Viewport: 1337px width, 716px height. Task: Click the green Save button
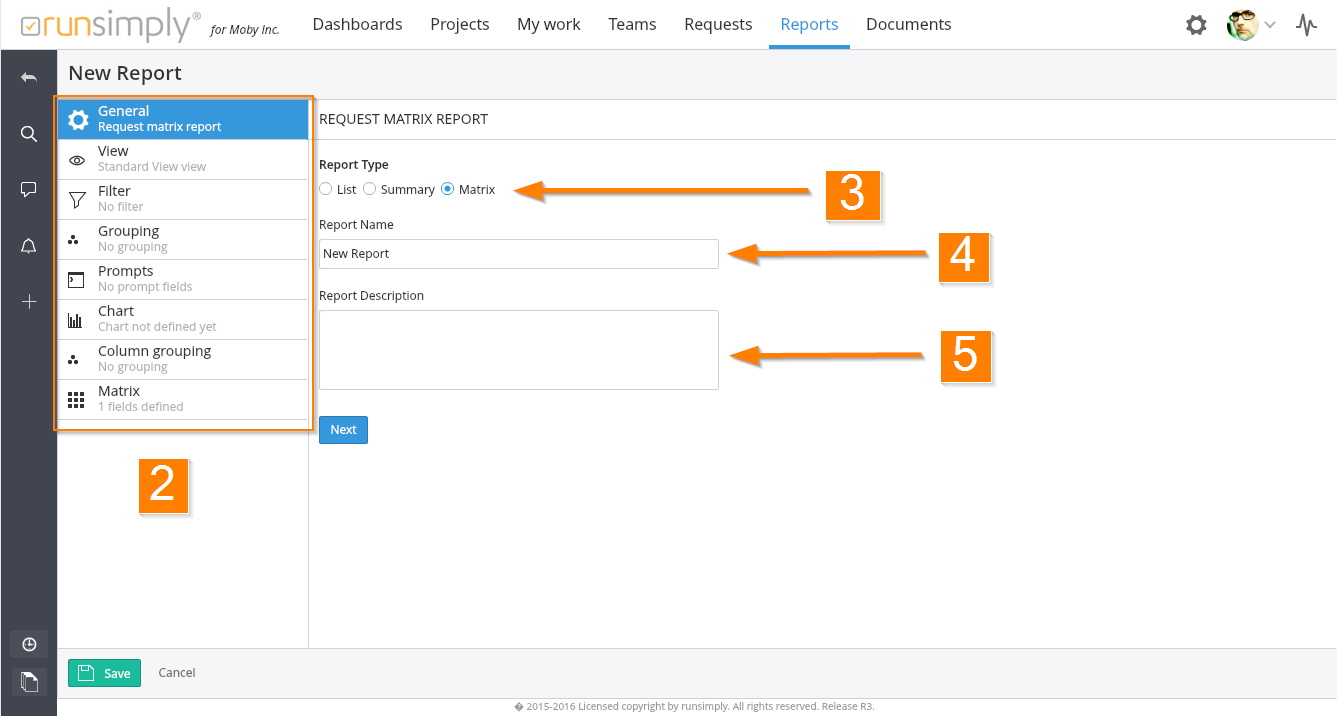(x=104, y=673)
